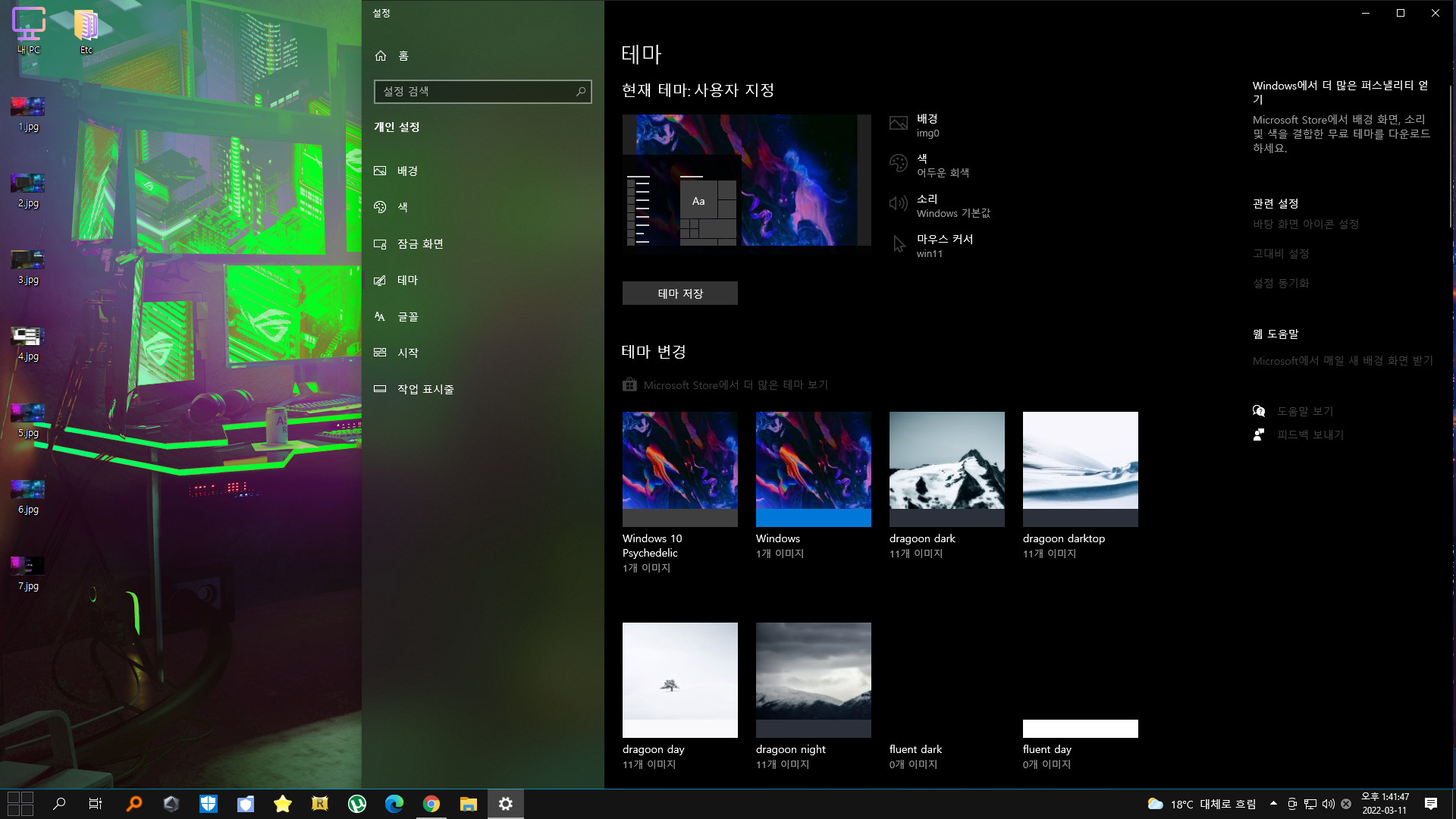Open the Windows Start menu
The width and height of the screenshot is (1456, 819).
coord(20,804)
